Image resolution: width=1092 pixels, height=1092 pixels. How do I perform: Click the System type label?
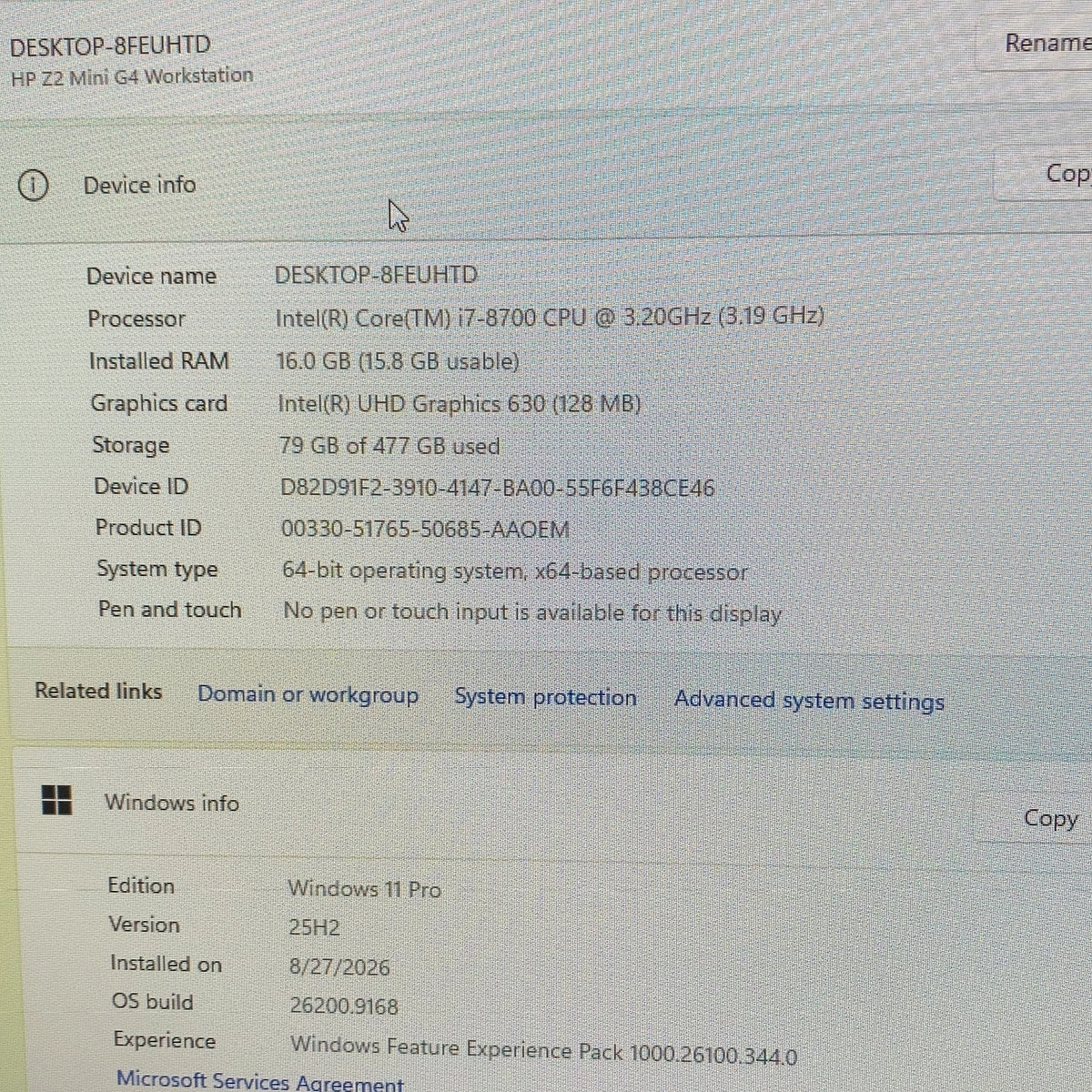(x=157, y=570)
